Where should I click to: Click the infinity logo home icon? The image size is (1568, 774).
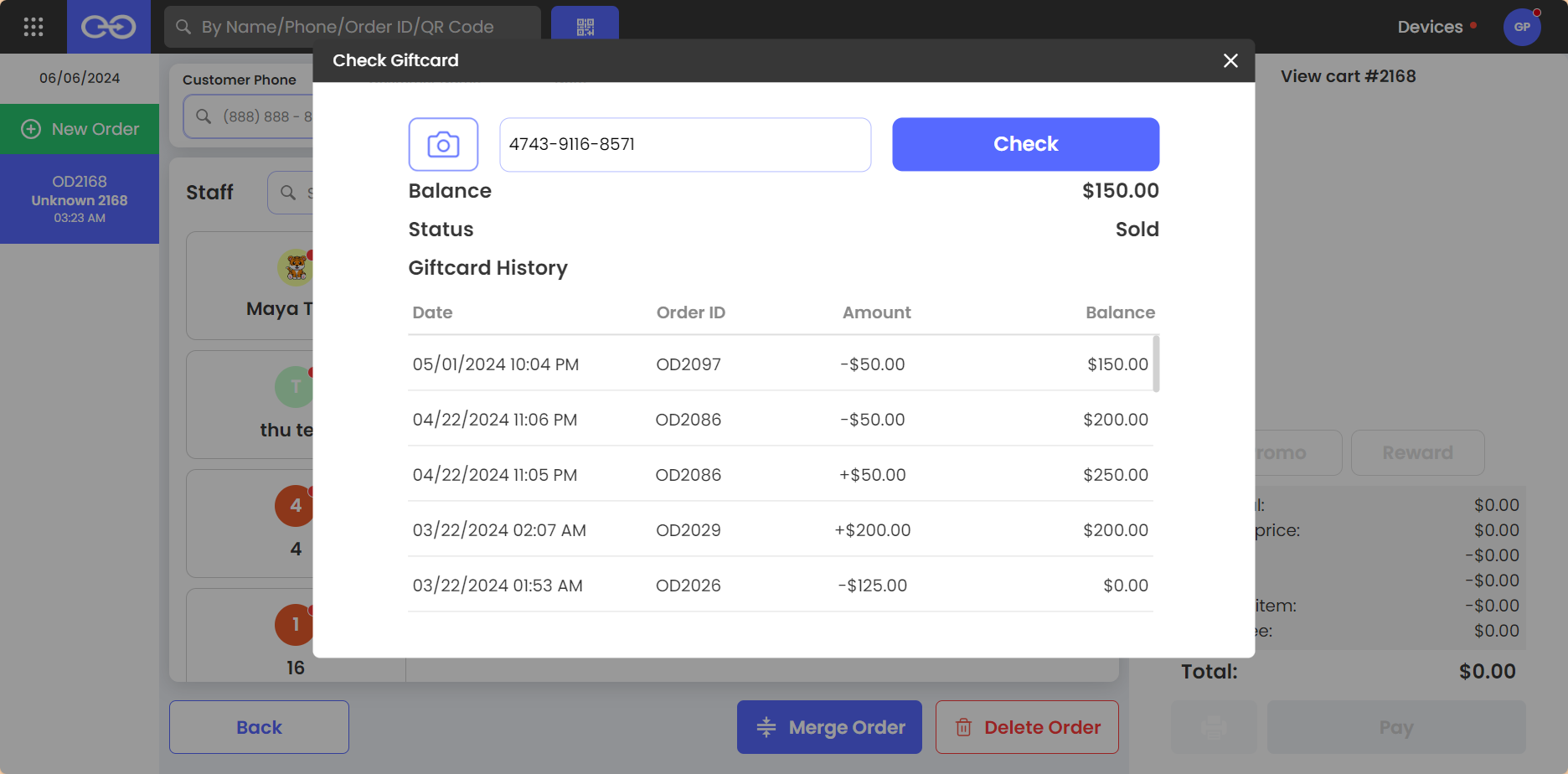[x=109, y=27]
